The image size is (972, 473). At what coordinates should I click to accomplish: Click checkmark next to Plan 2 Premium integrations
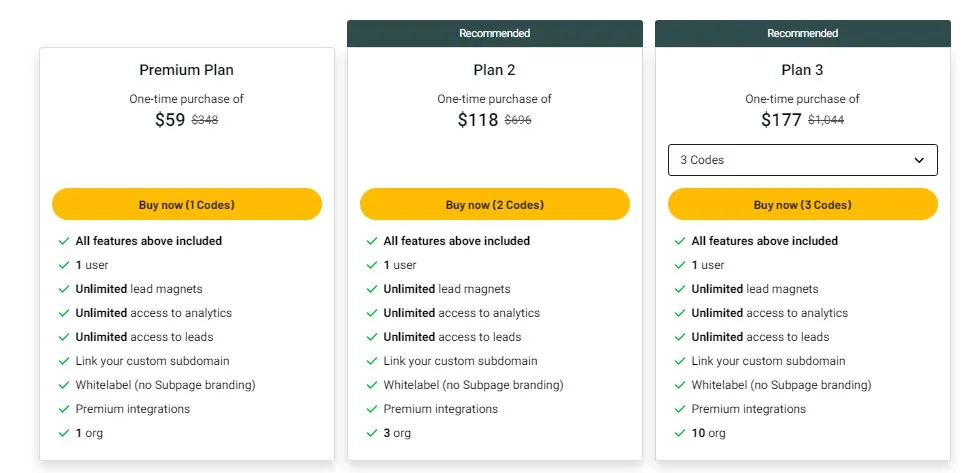coord(372,409)
